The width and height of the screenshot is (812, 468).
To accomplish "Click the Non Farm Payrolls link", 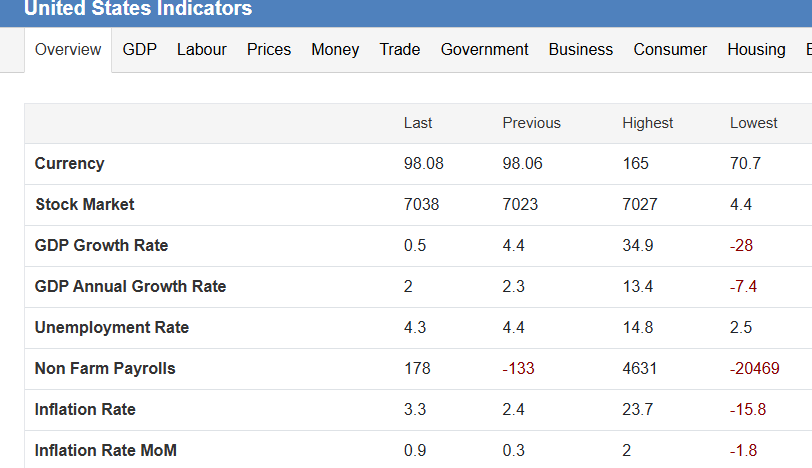I will point(105,368).
